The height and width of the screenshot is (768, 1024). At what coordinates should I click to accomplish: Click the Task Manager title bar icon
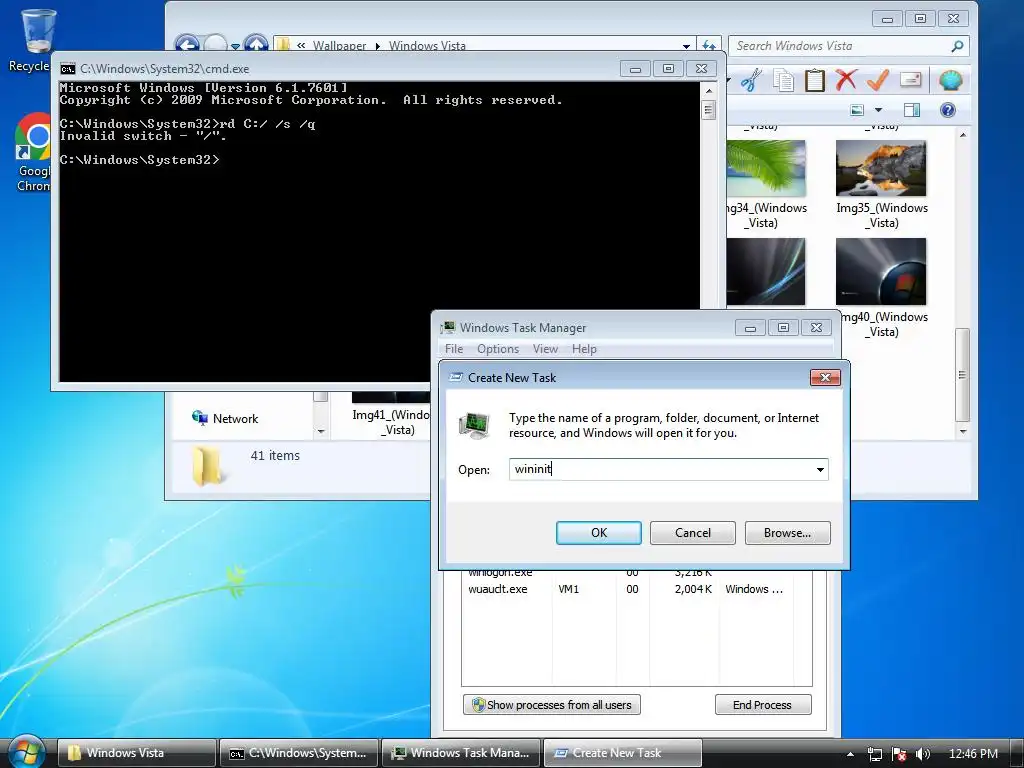tap(448, 327)
